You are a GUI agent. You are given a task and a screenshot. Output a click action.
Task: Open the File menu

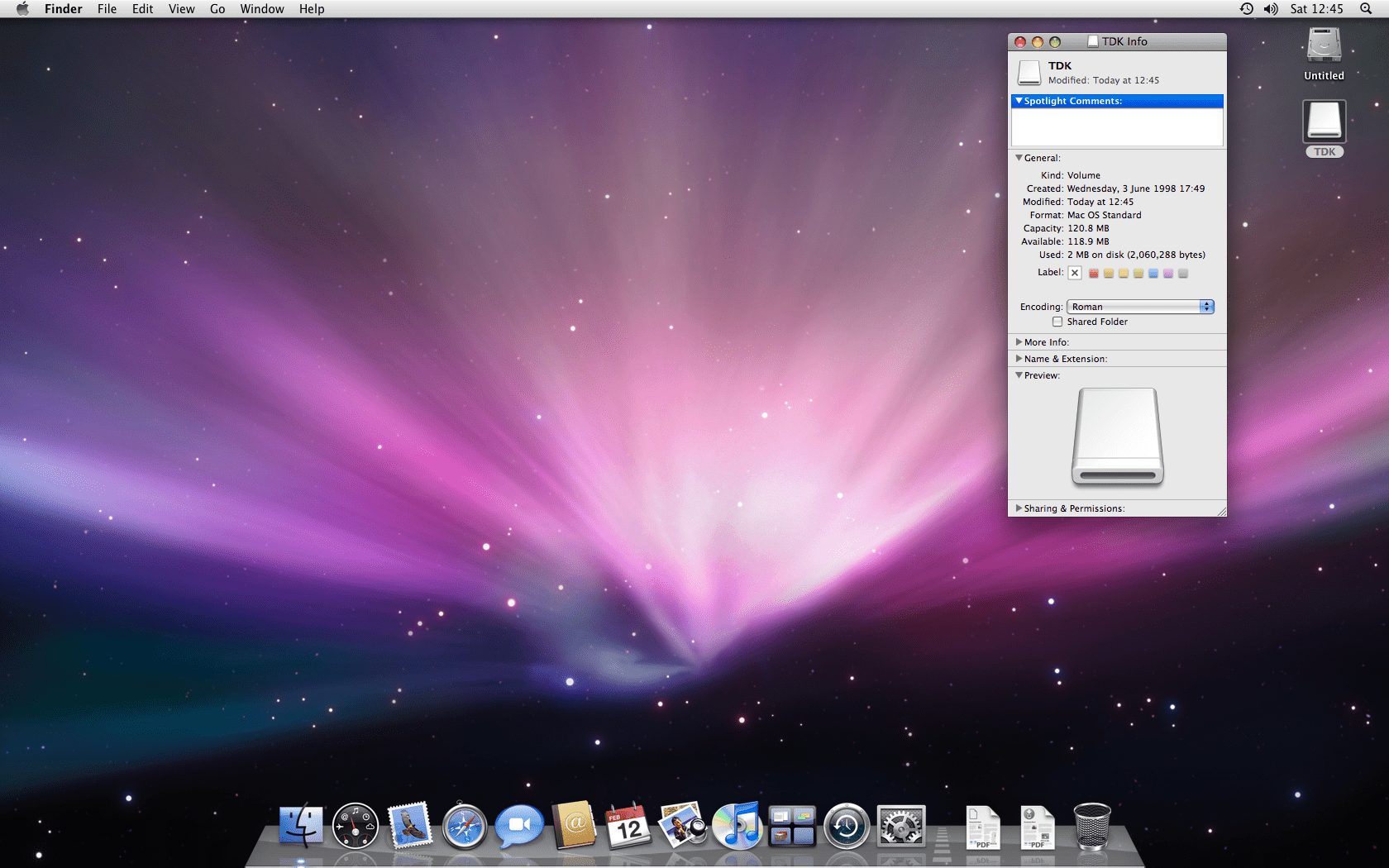pyautogui.click(x=107, y=9)
